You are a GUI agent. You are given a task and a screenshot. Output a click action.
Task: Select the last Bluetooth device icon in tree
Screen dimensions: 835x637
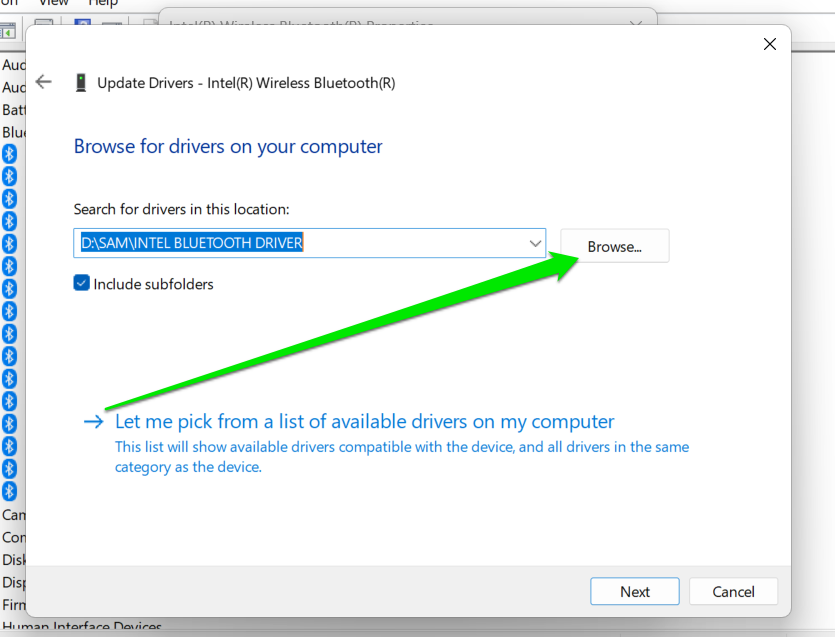pos(10,491)
